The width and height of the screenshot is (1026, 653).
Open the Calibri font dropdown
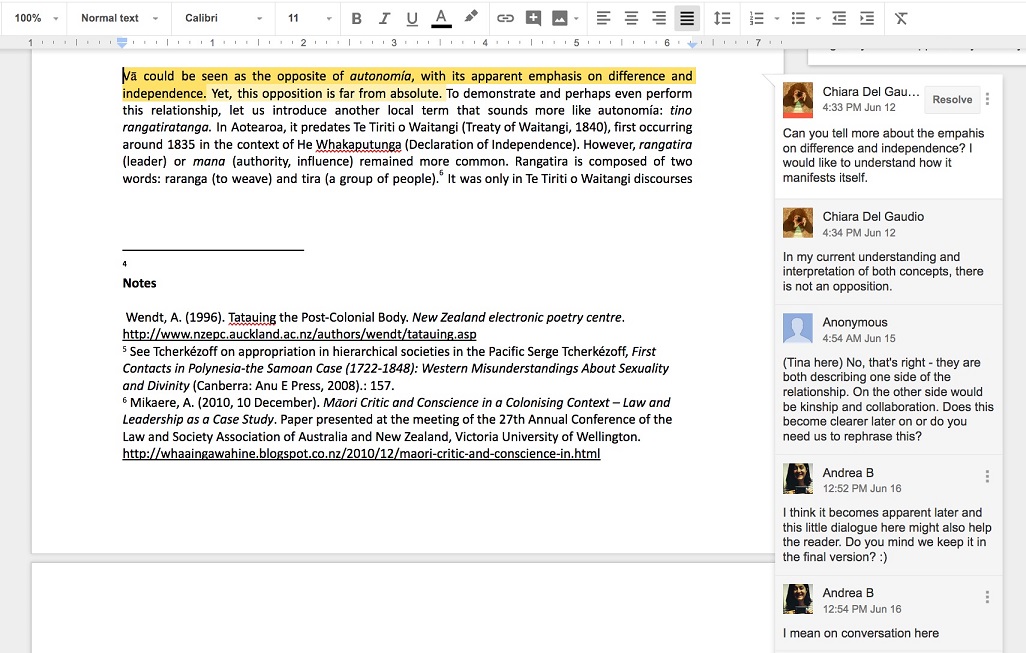point(223,18)
